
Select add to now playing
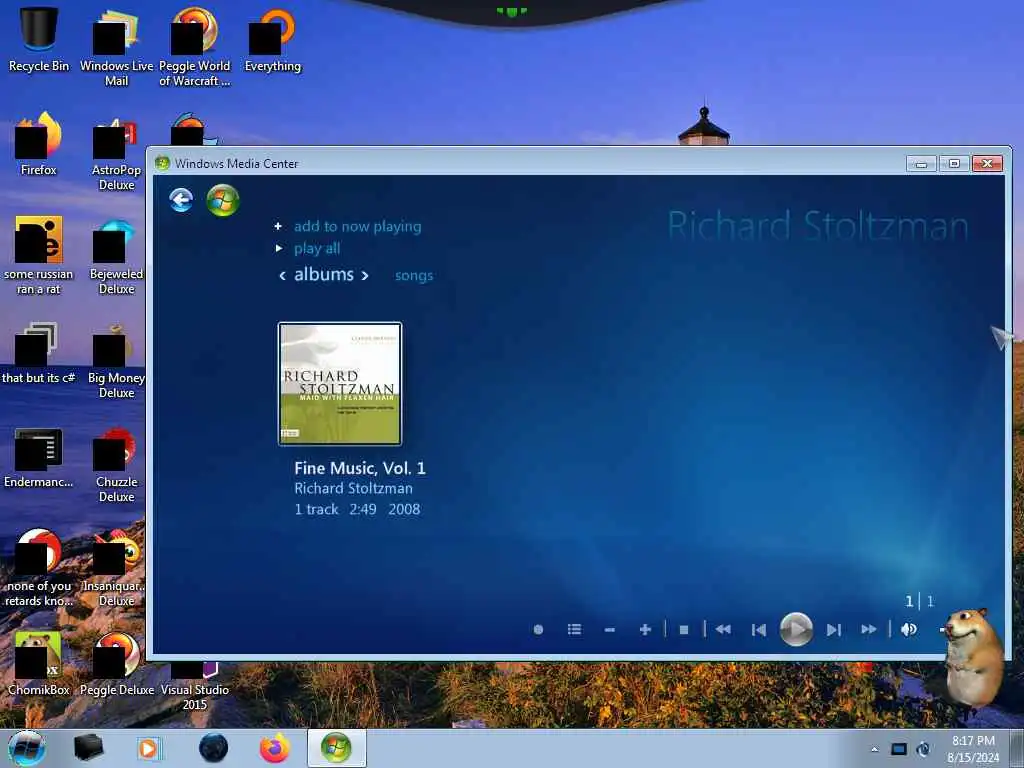(357, 227)
